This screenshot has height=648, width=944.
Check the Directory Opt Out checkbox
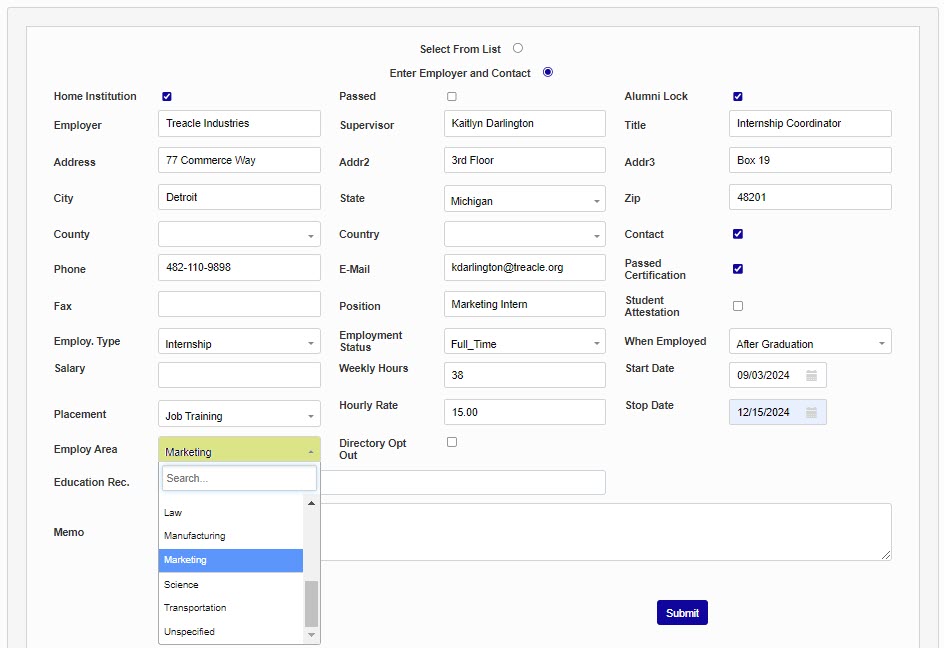tap(452, 442)
